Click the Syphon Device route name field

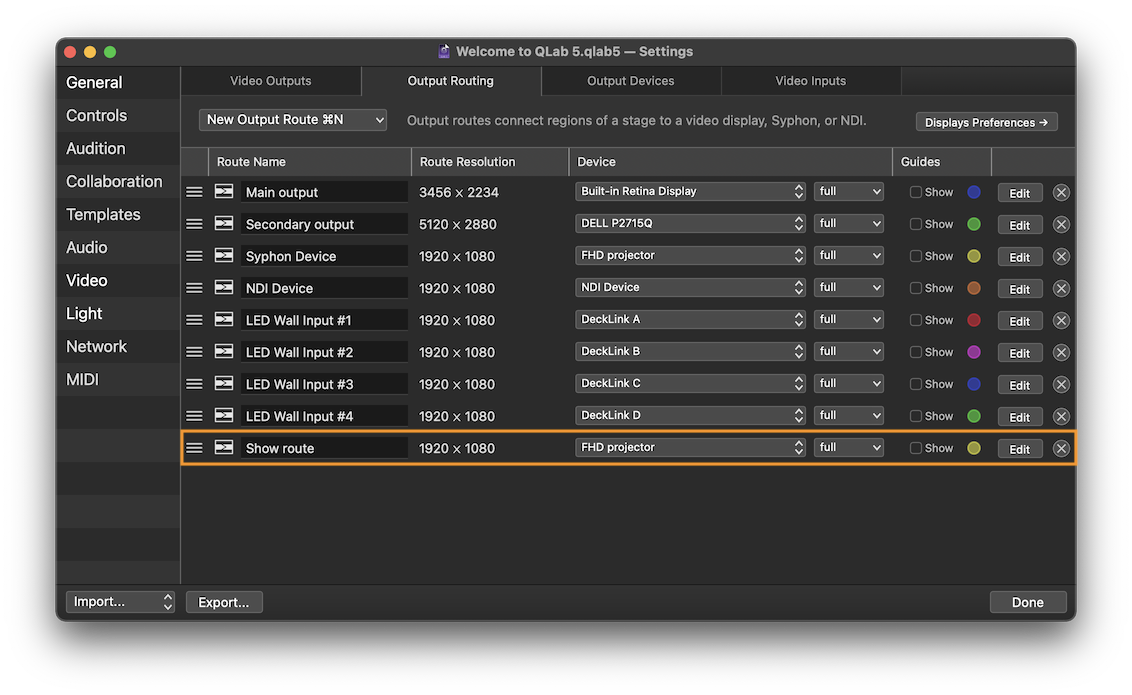pos(323,256)
